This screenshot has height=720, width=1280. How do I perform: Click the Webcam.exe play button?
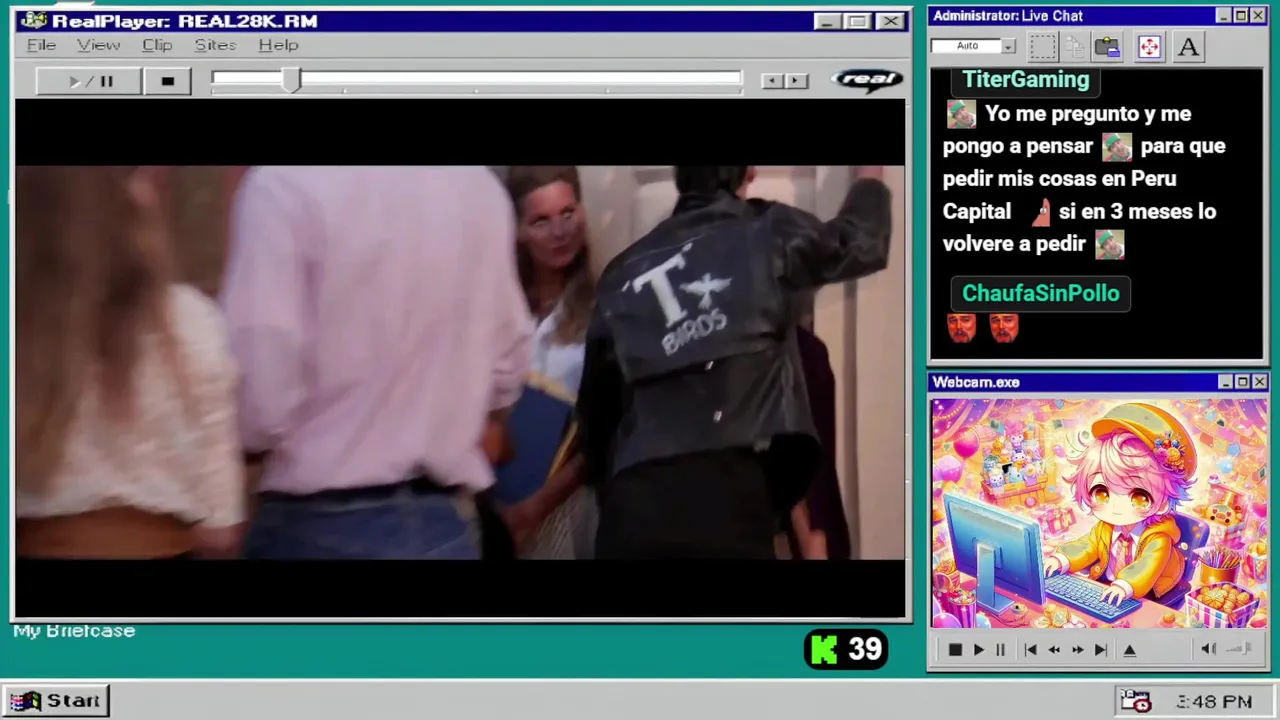tap(978, 650)
